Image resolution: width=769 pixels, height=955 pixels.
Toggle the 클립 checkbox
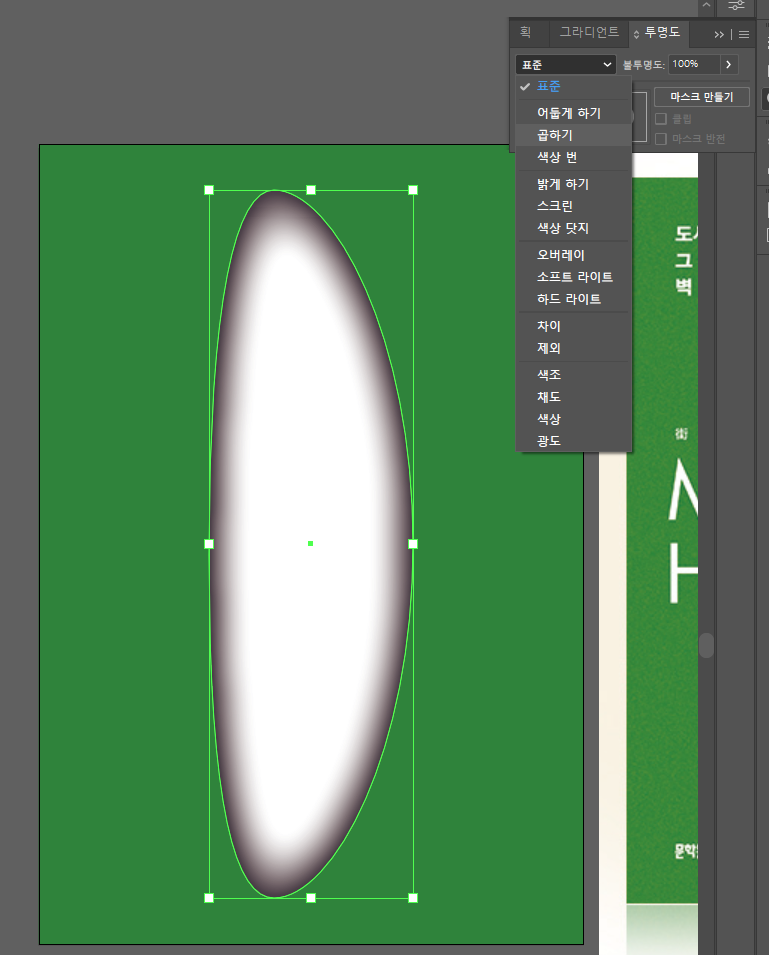pyautogui.click(x=661, y=118)
